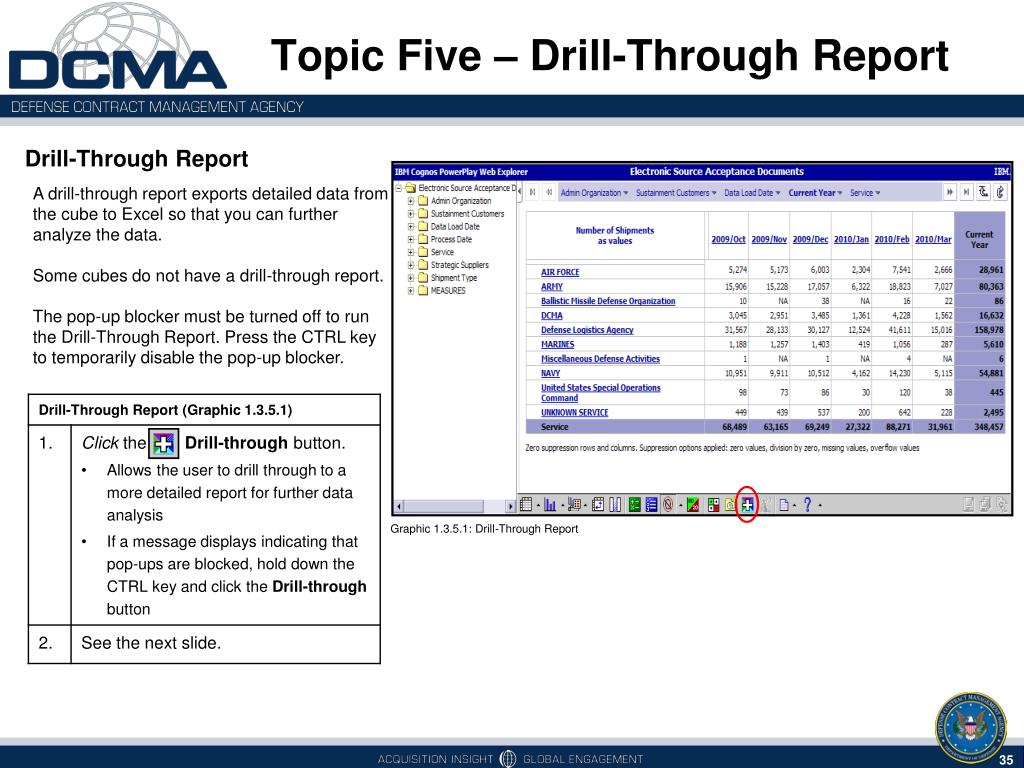Click the Ballistic Missile Defense Organization link
This screenshot has width=1024, height=768.
pyautogui.click(x=608, y=301)
